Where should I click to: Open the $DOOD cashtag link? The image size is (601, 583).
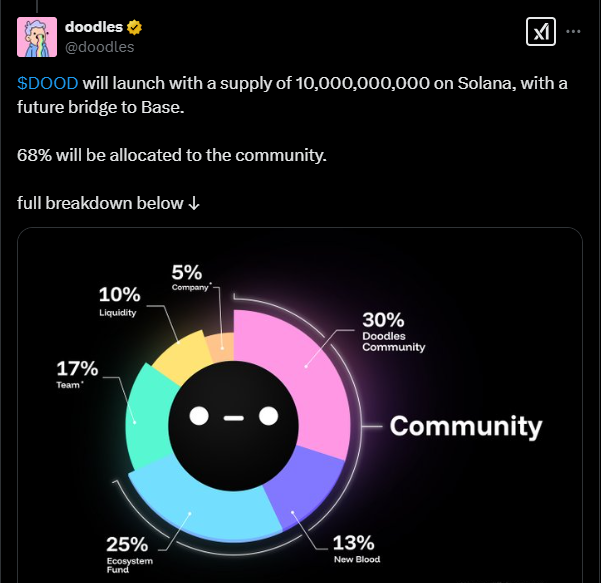point(48,83)
